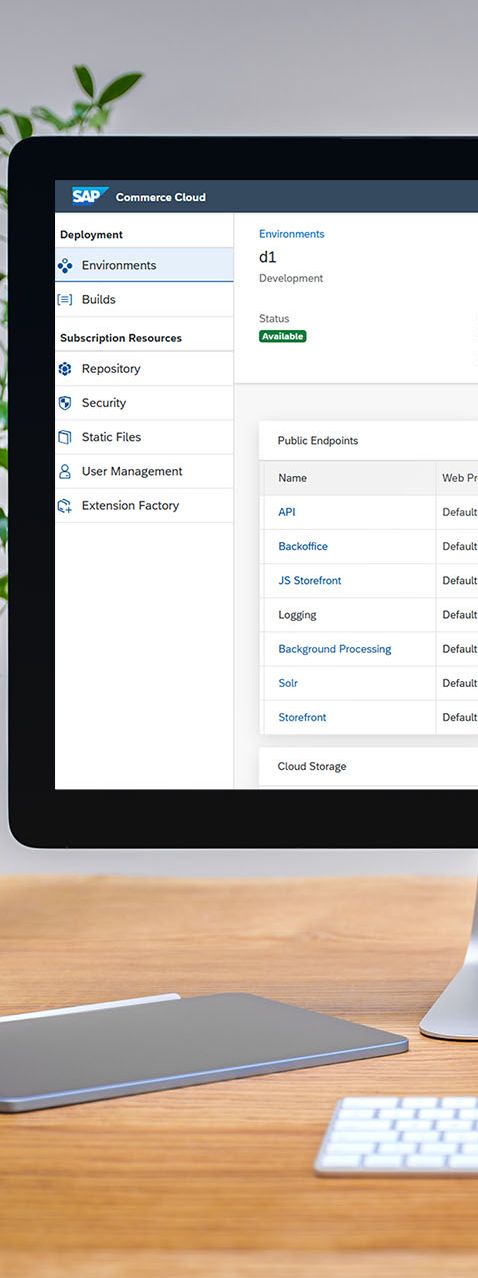Open the Builds list icon
This screenshot has height=1278, width=478.
[x=65, y=300]
